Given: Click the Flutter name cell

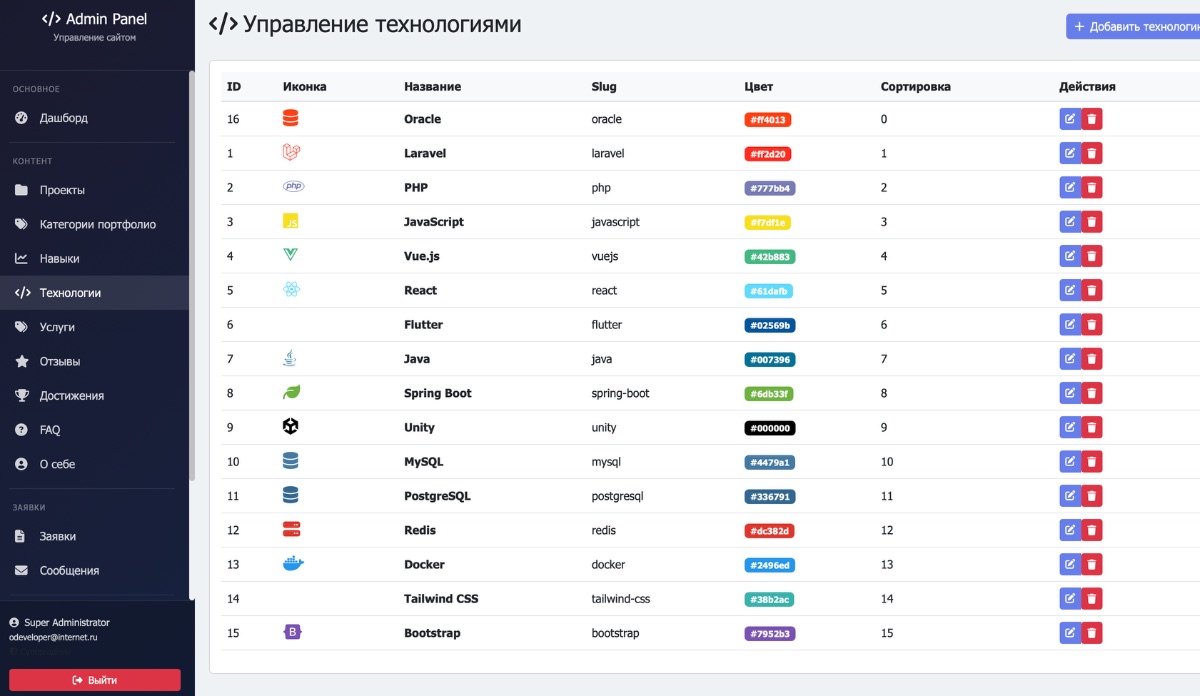Looking at the screenshot, I should 423,325.
